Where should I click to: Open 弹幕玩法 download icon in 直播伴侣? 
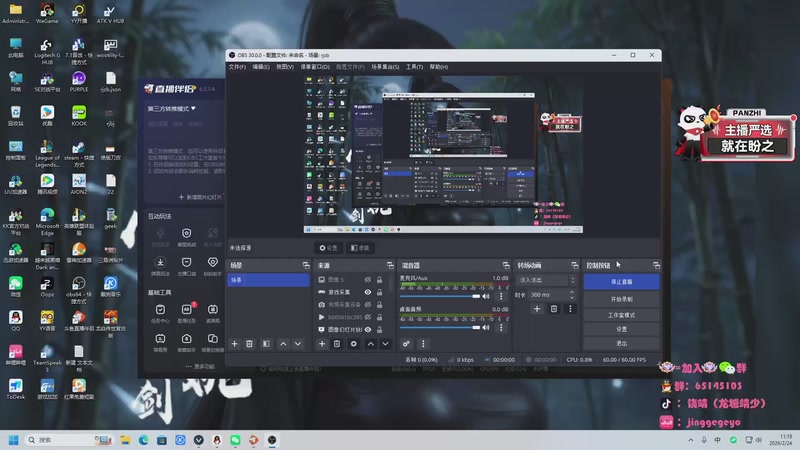tap(160, 266)
